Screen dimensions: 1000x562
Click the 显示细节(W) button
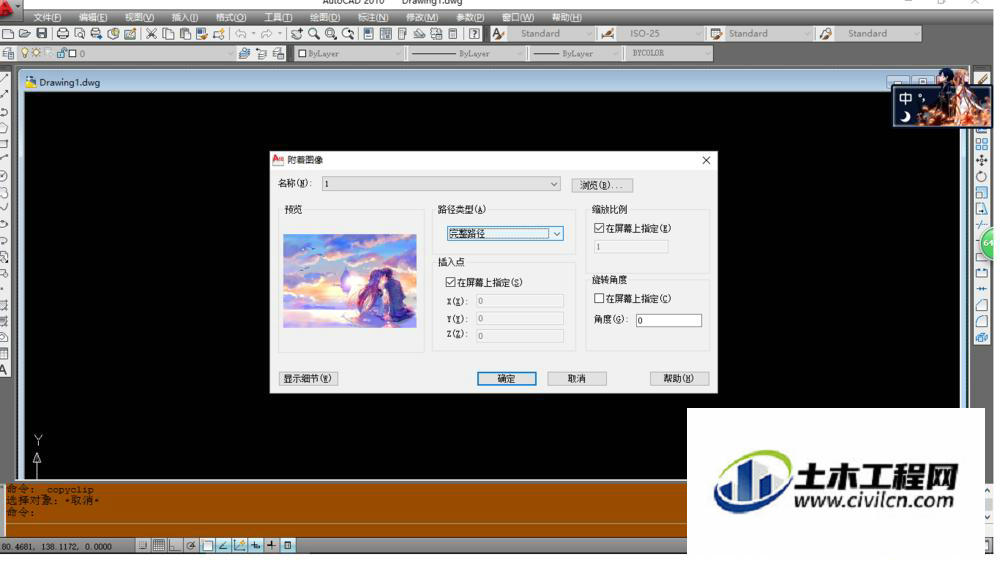(x=308, y=378)
